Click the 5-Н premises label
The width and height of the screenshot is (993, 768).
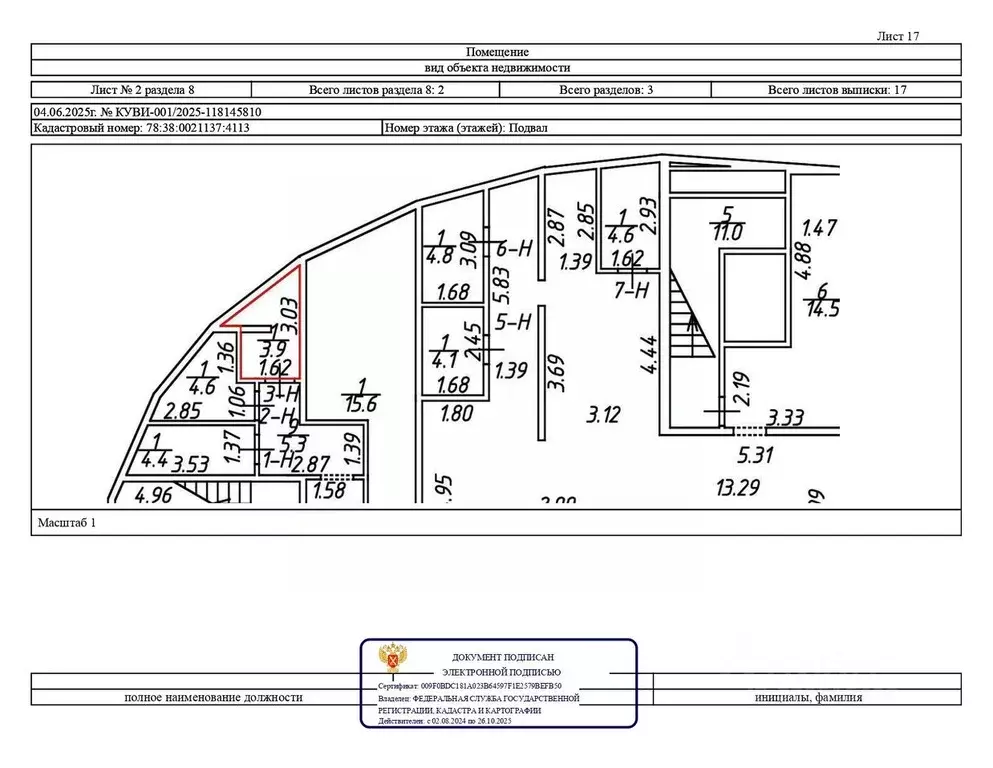coord(512,322)
